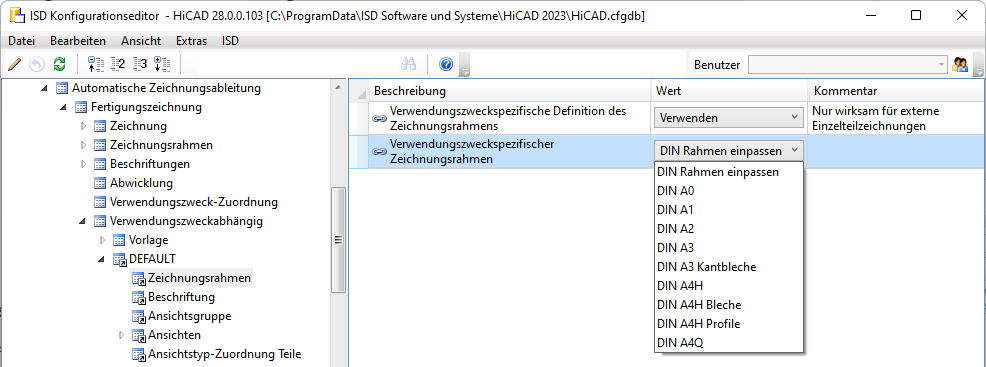Image resolution: width=986 pixels, height=367 pixels.
Task: Pick the plain DIN A4H option
Action: [729, 285]
